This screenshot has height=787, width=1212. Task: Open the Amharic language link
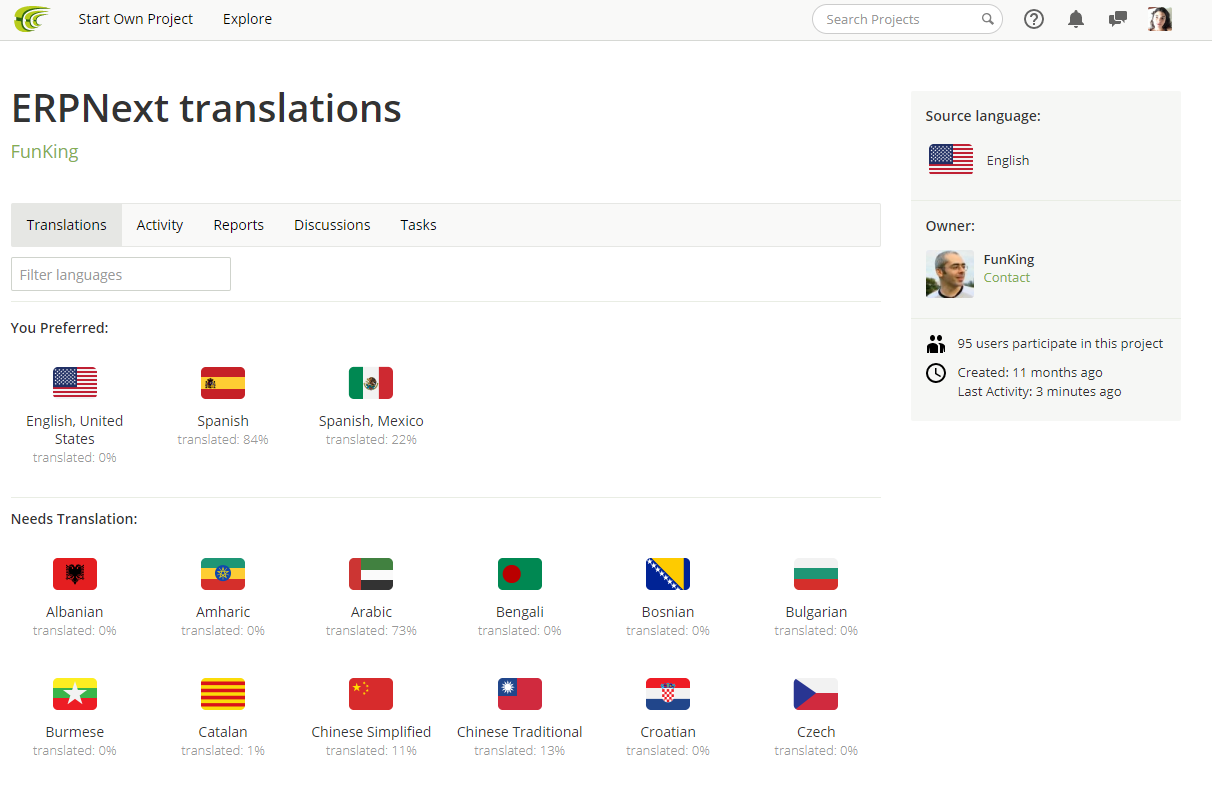tap(223, 612)
